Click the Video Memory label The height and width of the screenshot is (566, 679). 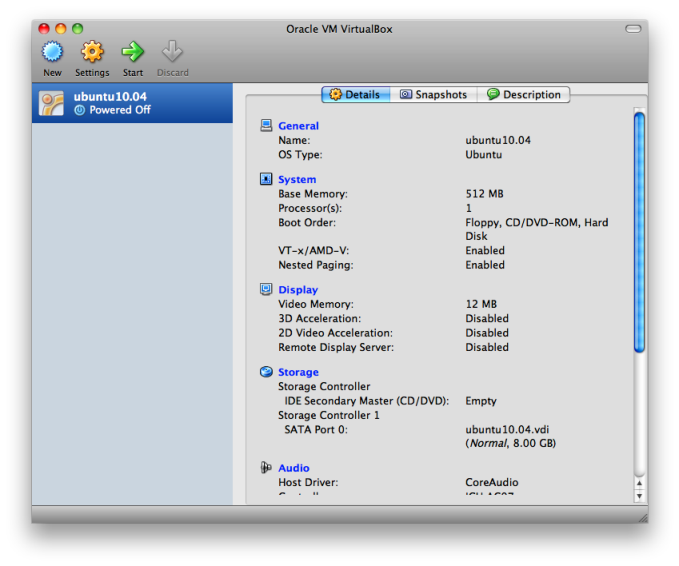coord(316,304)
